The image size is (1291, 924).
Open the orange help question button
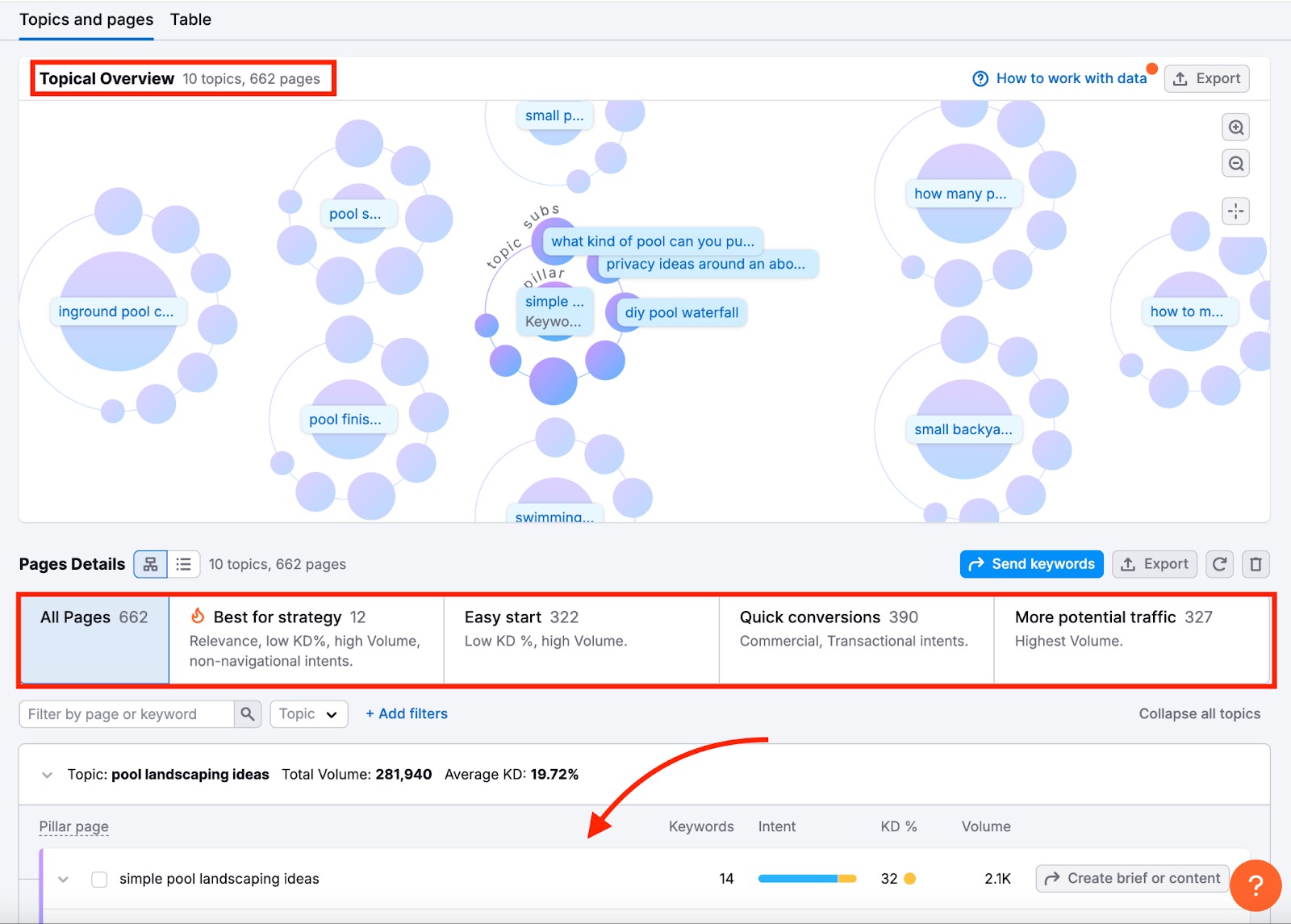(1255, 885)
